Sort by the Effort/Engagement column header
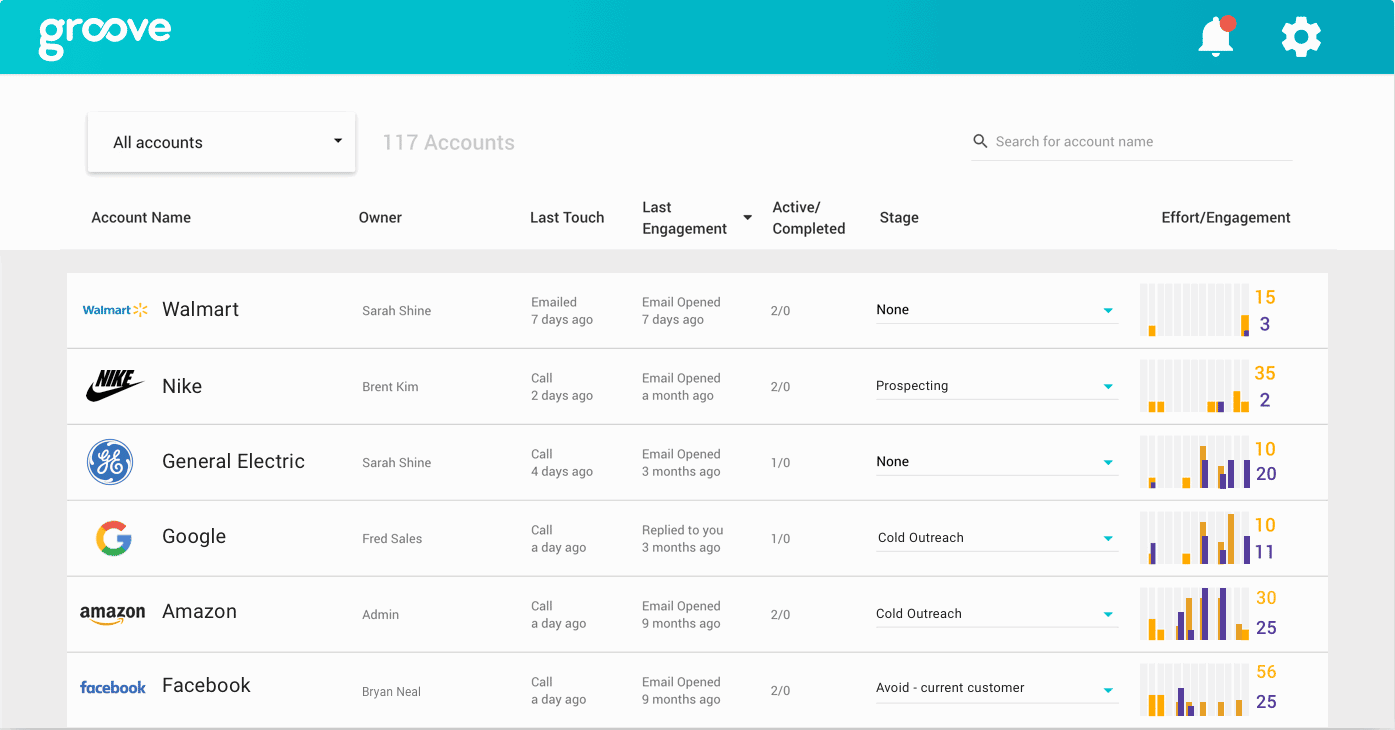Viewport: 1395px width, 730px height. (x=1226, y=217)
